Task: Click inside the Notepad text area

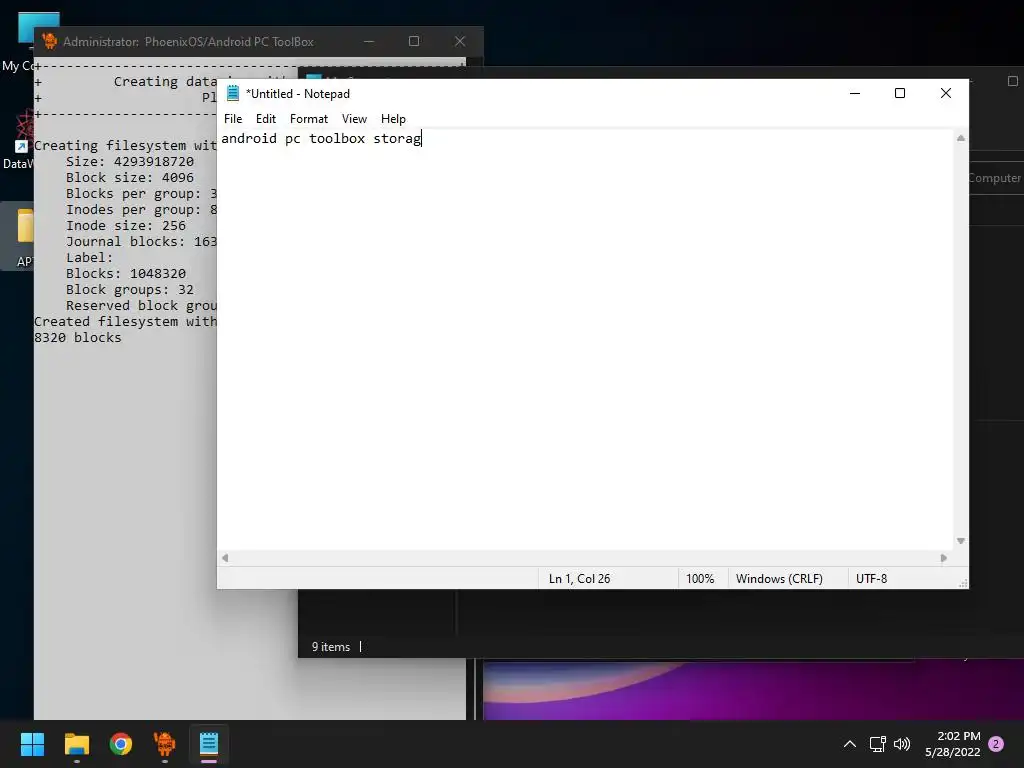Action: pos(586,340)
